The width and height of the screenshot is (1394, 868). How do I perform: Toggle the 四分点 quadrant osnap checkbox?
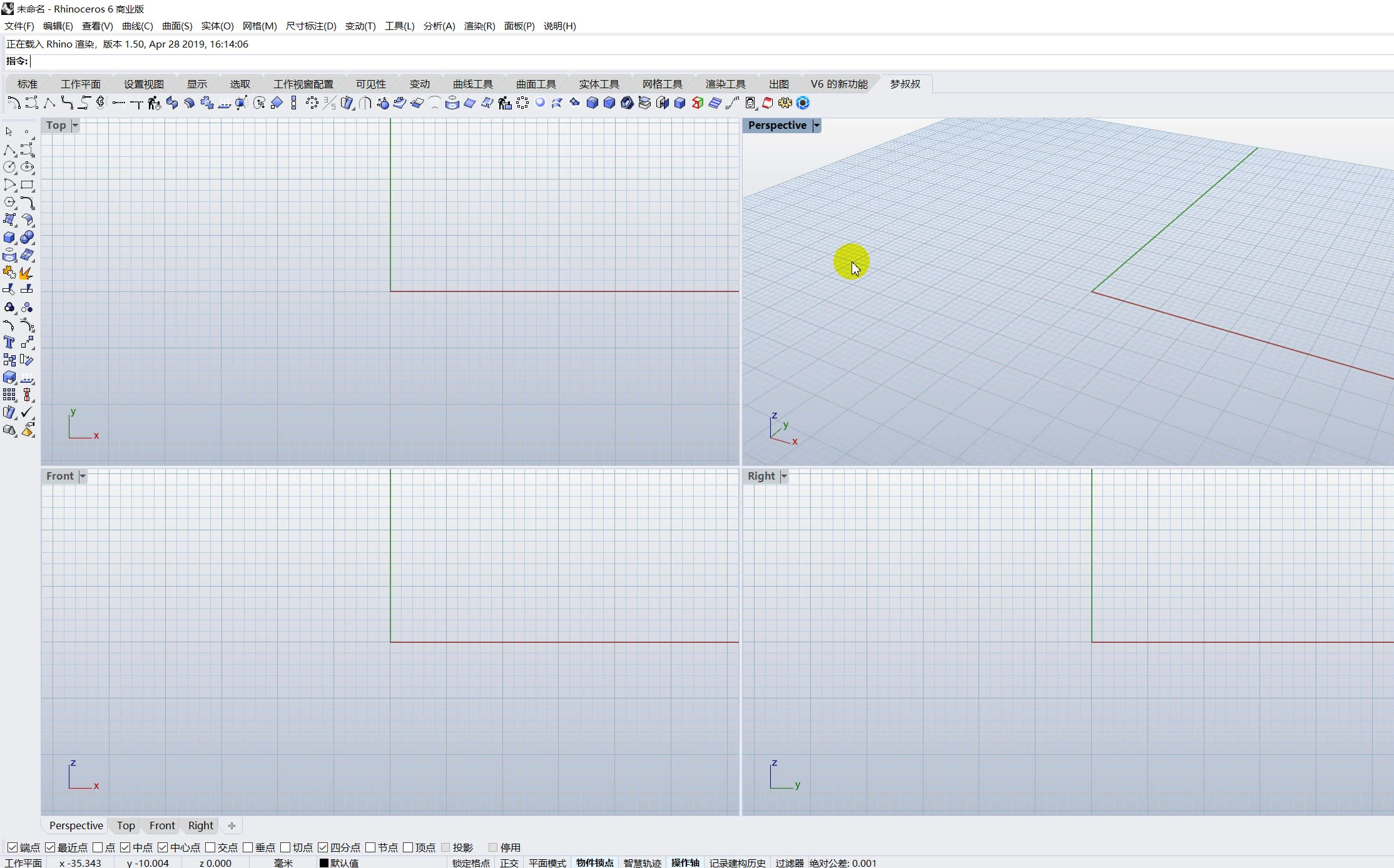pos(323,847)
